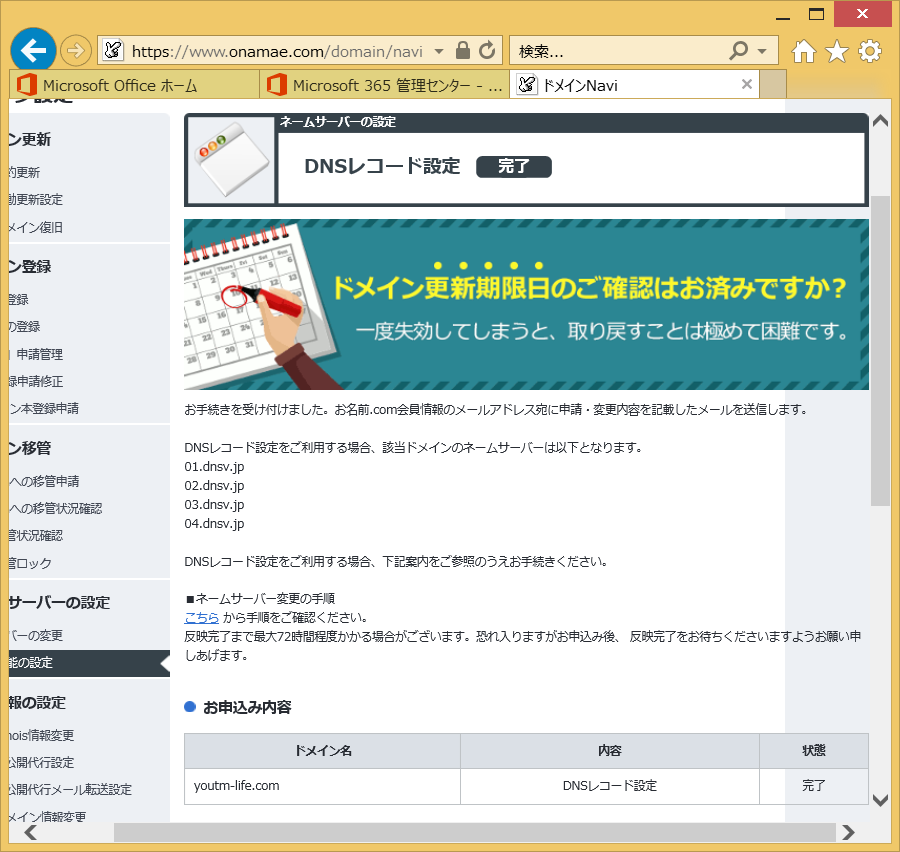Click the site favicon in address bar
Viewport: 900px width, 852px height.
point(113,51)
